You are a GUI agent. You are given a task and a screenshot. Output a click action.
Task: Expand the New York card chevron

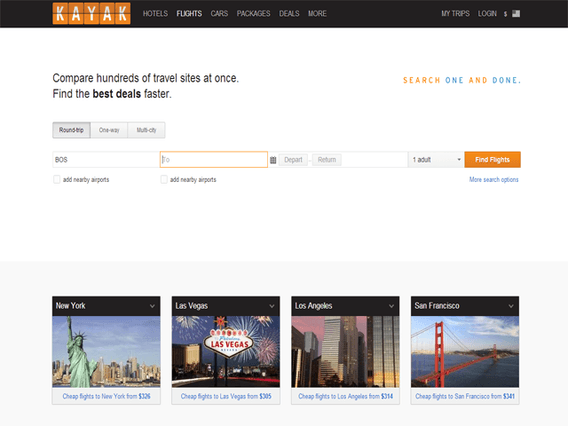(x=153, y=306)
